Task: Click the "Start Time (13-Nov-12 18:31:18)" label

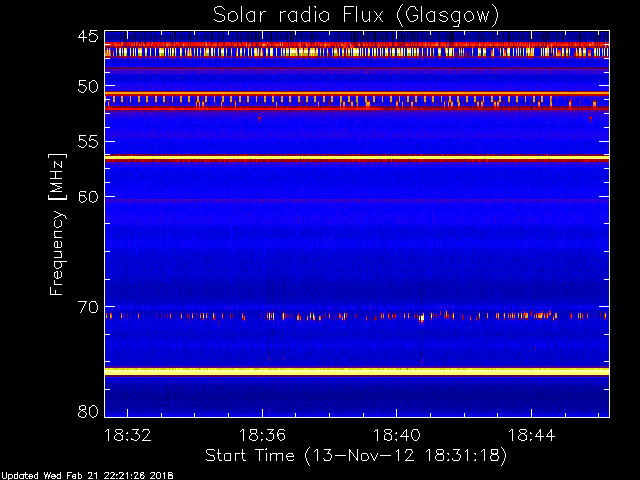Action: [x=356, y=456]
